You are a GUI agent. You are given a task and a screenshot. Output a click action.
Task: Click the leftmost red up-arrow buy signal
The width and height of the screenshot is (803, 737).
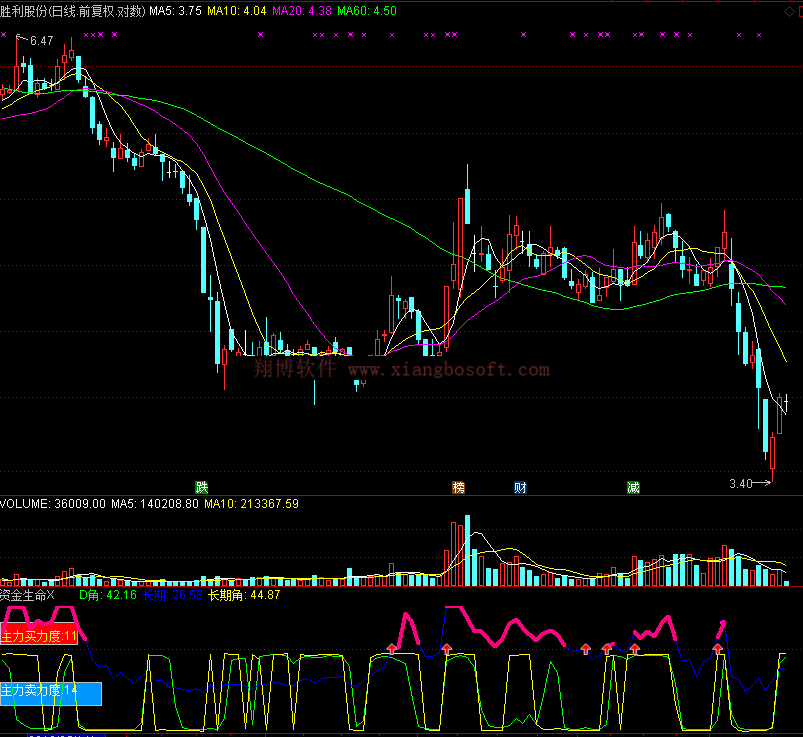(392, 648)
